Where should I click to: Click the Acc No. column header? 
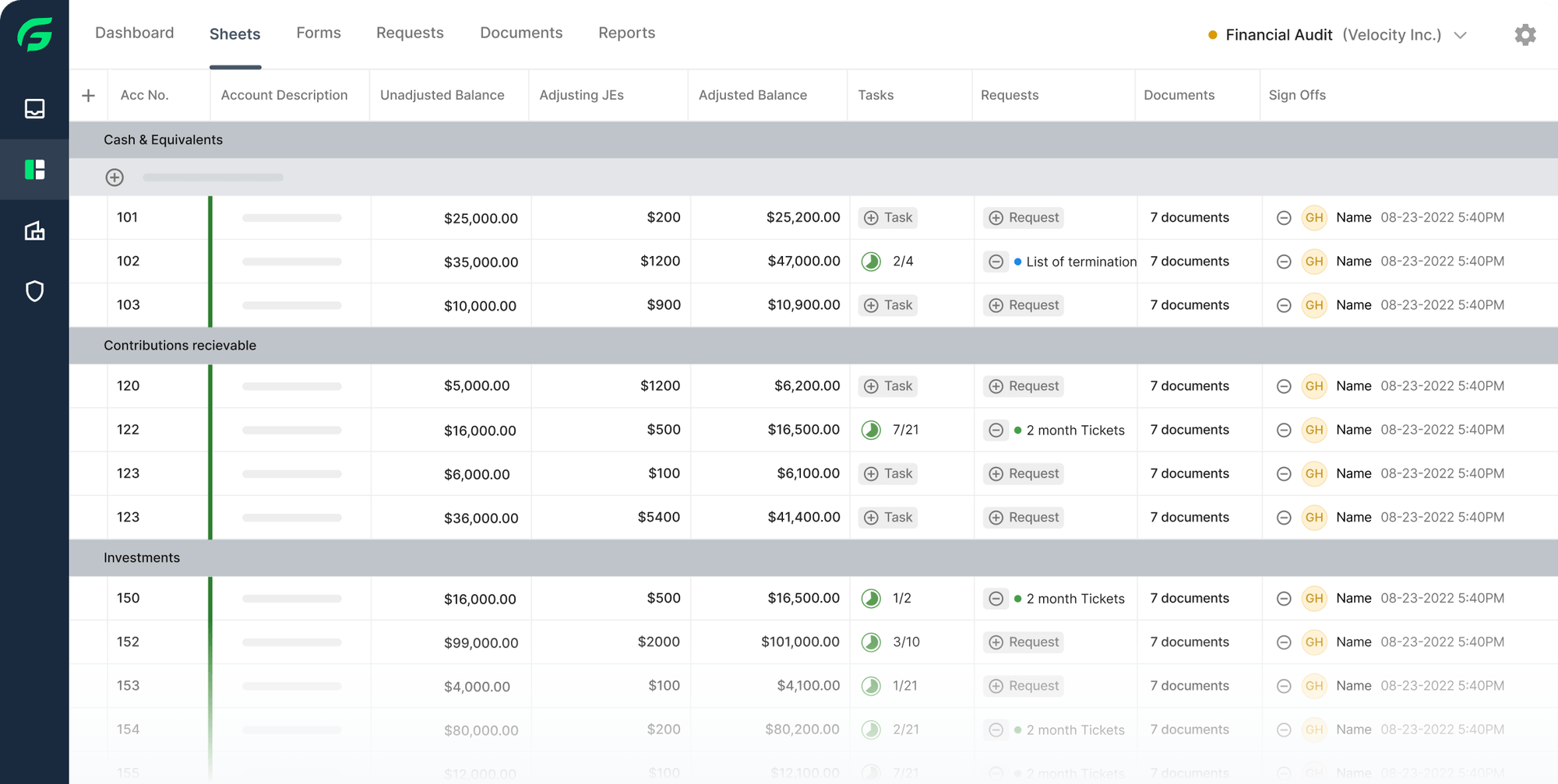(x=144, y=95)
